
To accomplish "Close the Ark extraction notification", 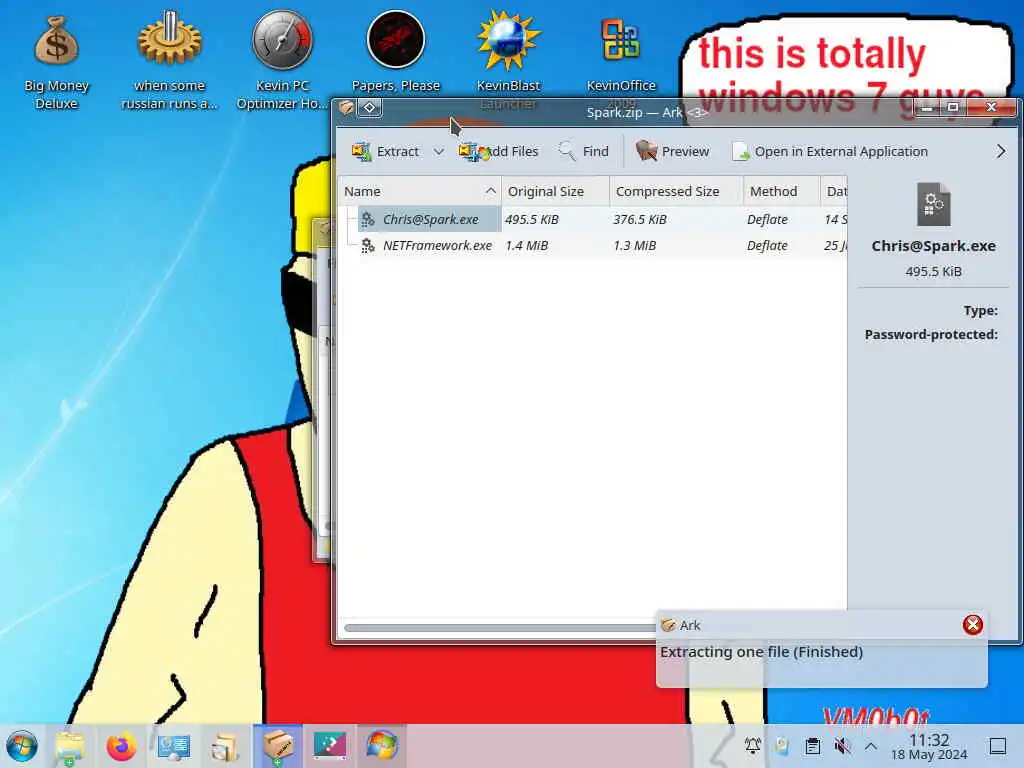I will pos(972,625).
